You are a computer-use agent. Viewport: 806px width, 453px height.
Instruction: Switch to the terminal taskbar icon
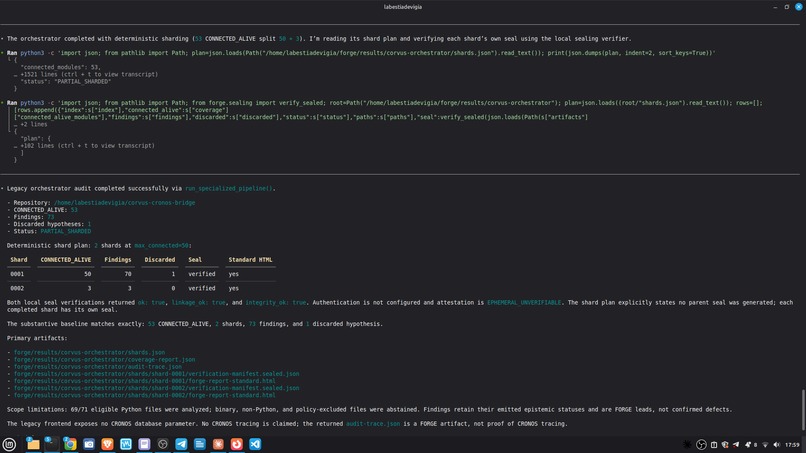point(51,444)
